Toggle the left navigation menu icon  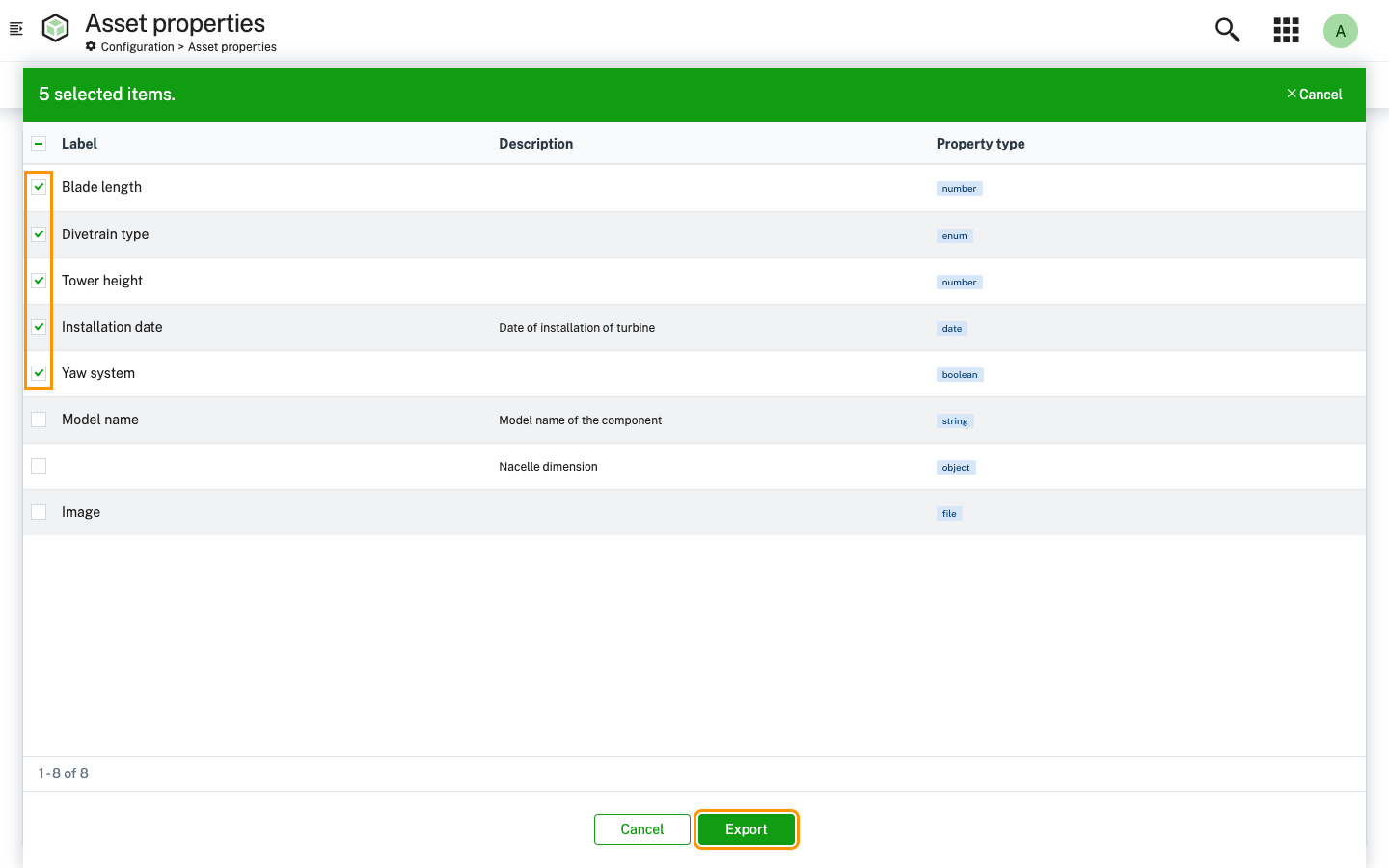coord(15,29)
